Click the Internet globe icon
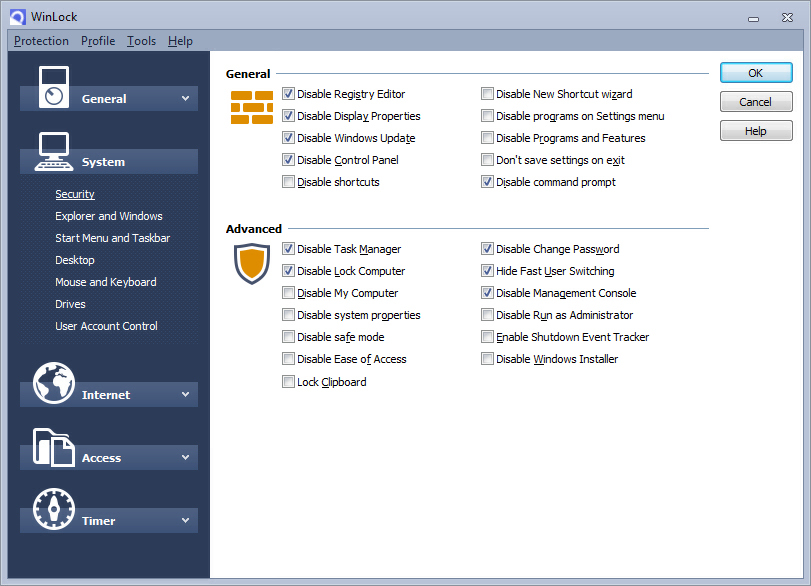This screenshot has height=586, width=811. [x=54, y=383]
